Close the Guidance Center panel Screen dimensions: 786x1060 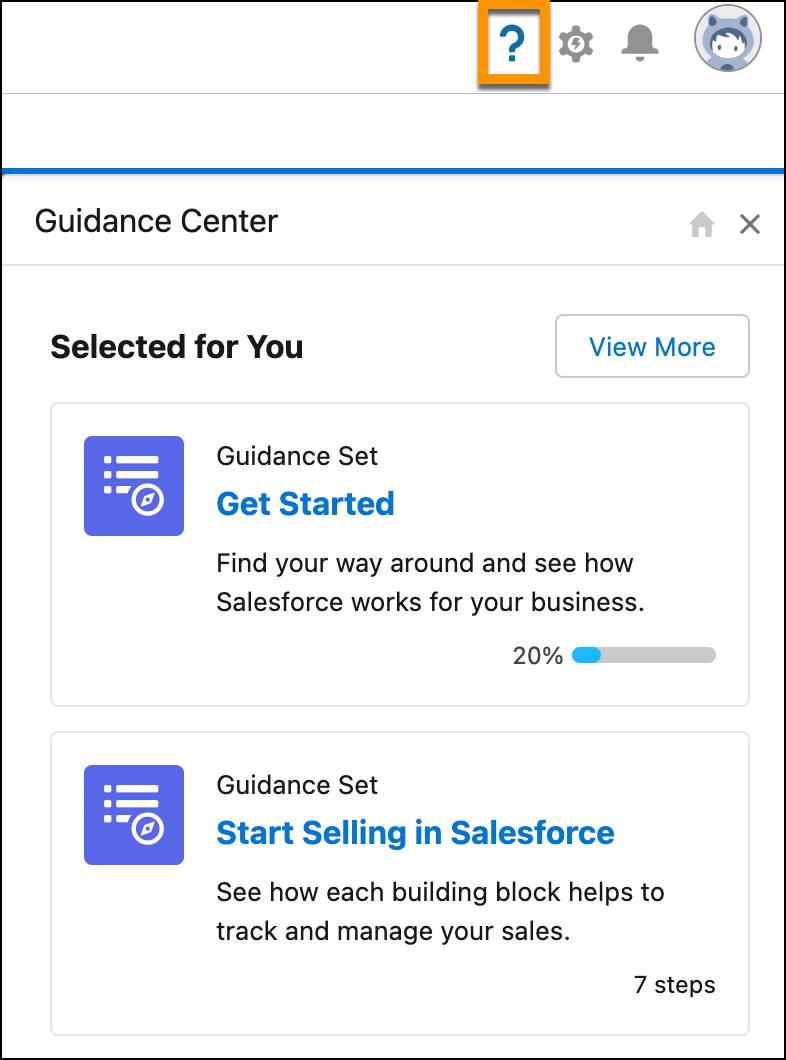[x=750, y=224]
